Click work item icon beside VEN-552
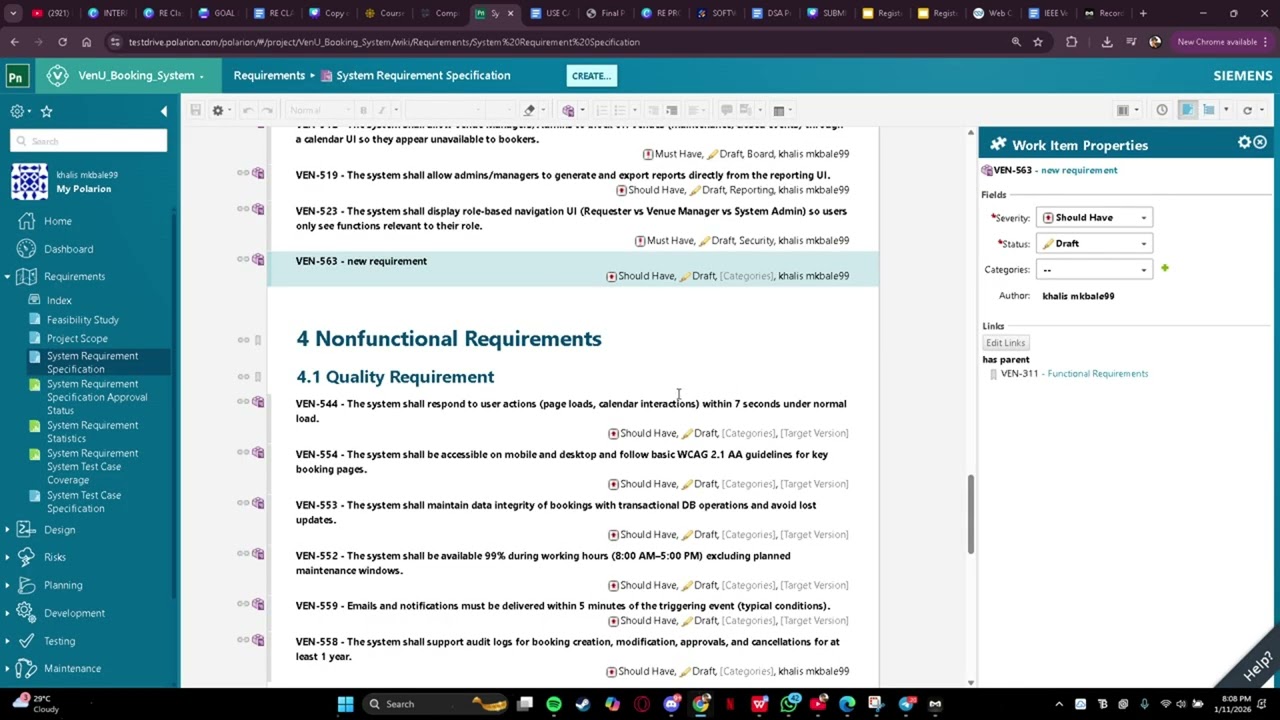Viewport: 1280px width, 720px height. coord(258,554)
